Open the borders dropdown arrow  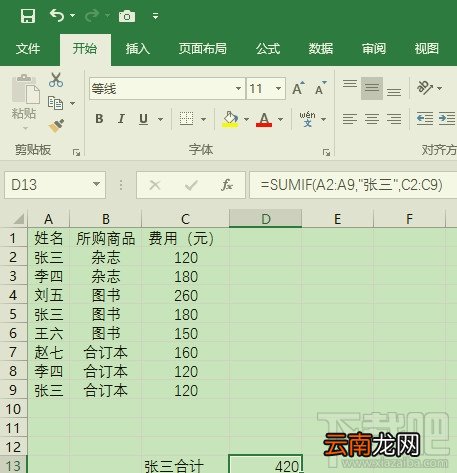203,119
